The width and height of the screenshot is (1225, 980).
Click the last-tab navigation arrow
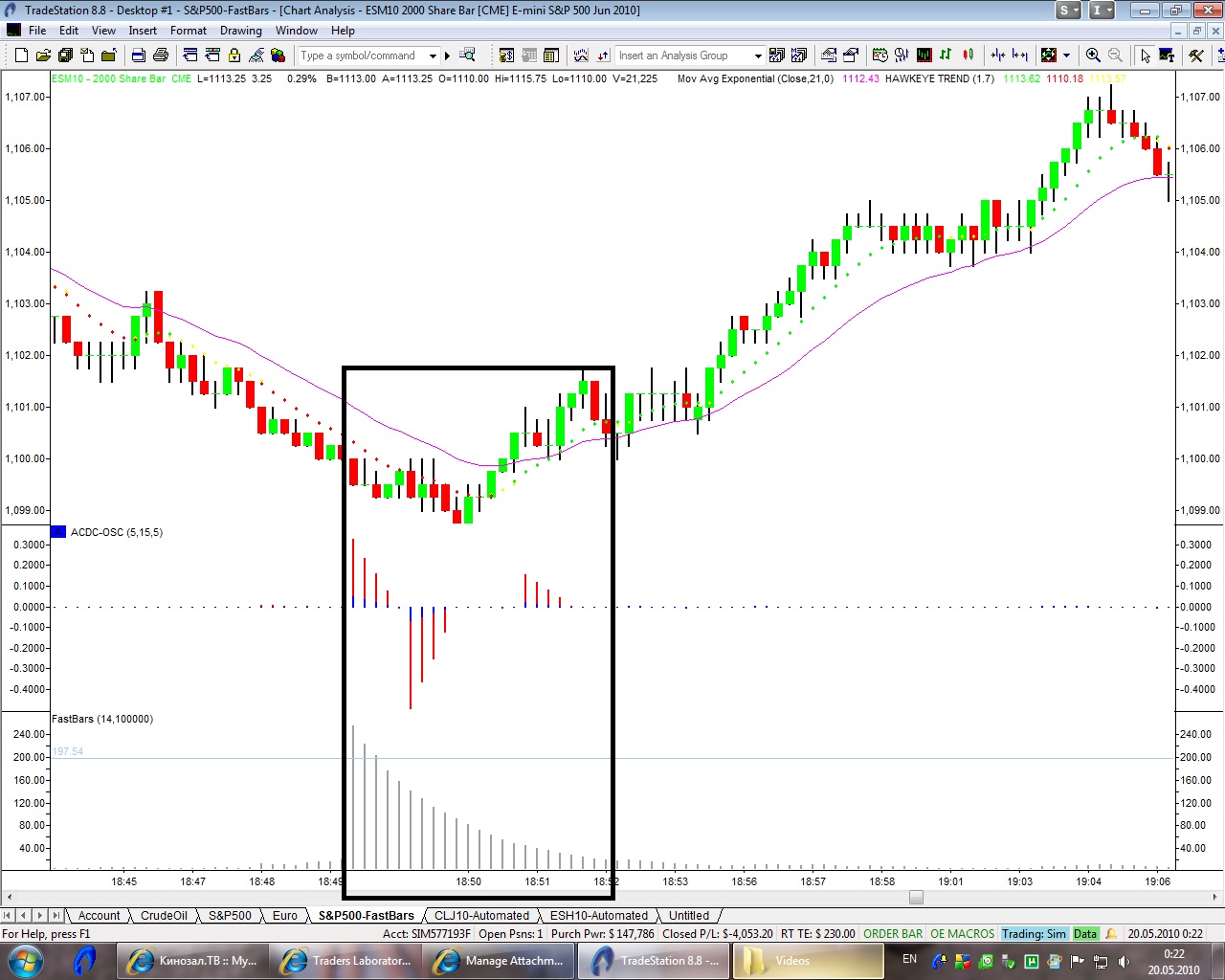click(x=56, y=916)
